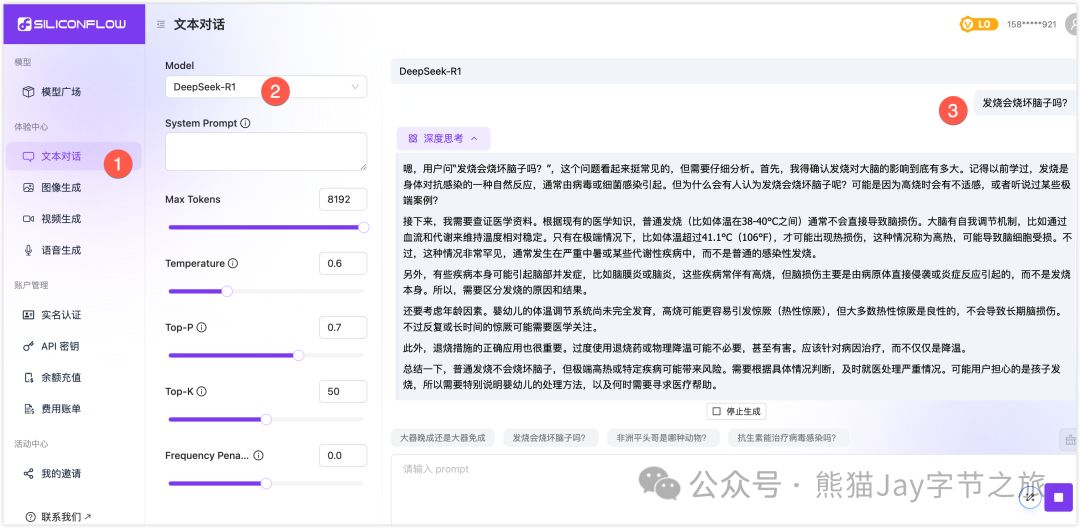Click the 文本对话 page title
Viewport: 1080px width, 528px height.
[x=199, y=24]
